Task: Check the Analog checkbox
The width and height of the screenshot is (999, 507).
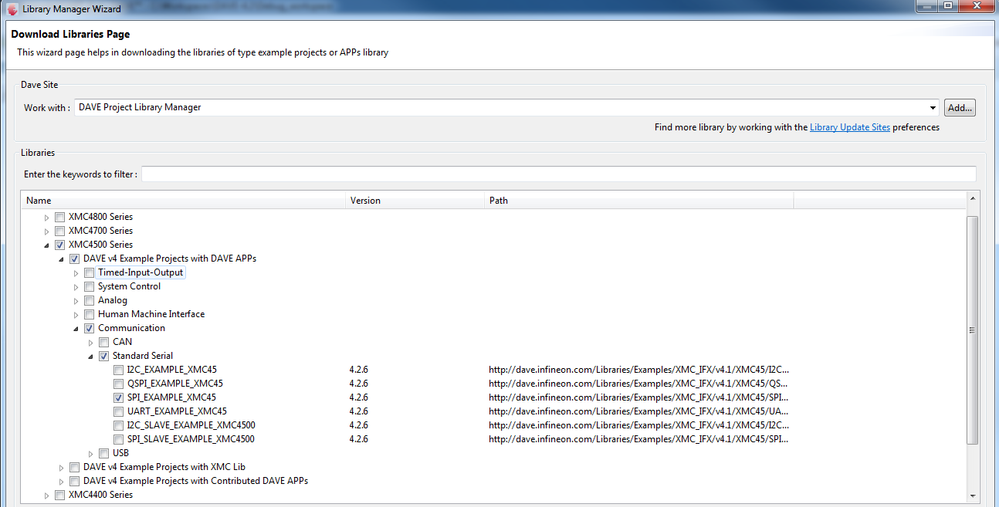Action: tap(89, 301)
